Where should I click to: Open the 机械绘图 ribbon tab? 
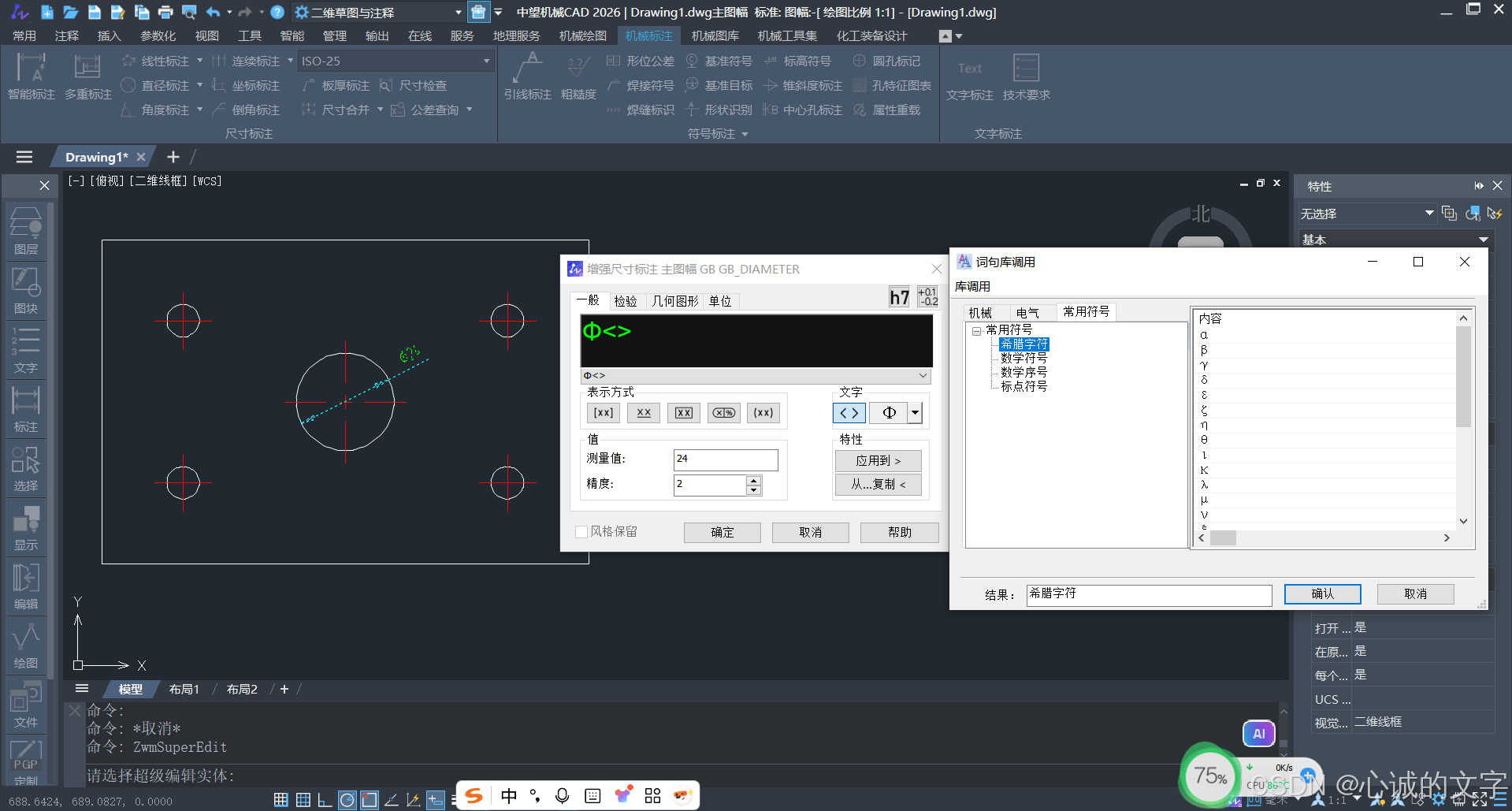(583, 35)
